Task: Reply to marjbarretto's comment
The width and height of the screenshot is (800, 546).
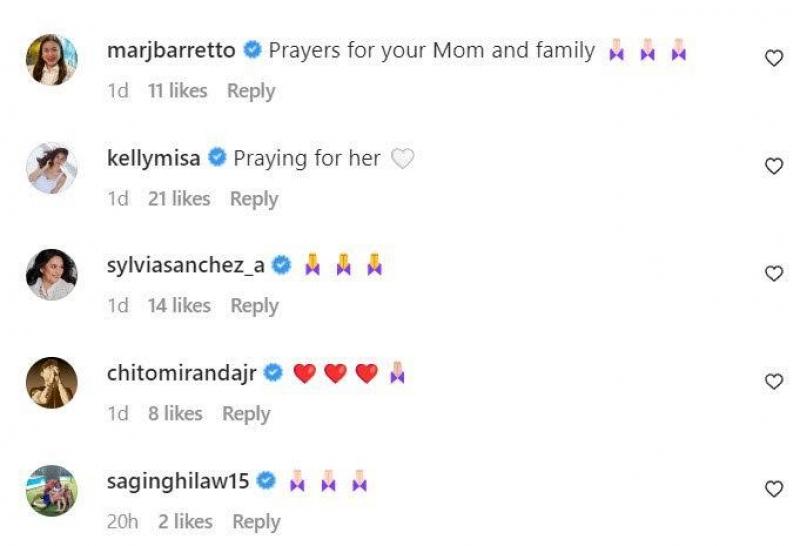Action: click(x=250, y=91)
